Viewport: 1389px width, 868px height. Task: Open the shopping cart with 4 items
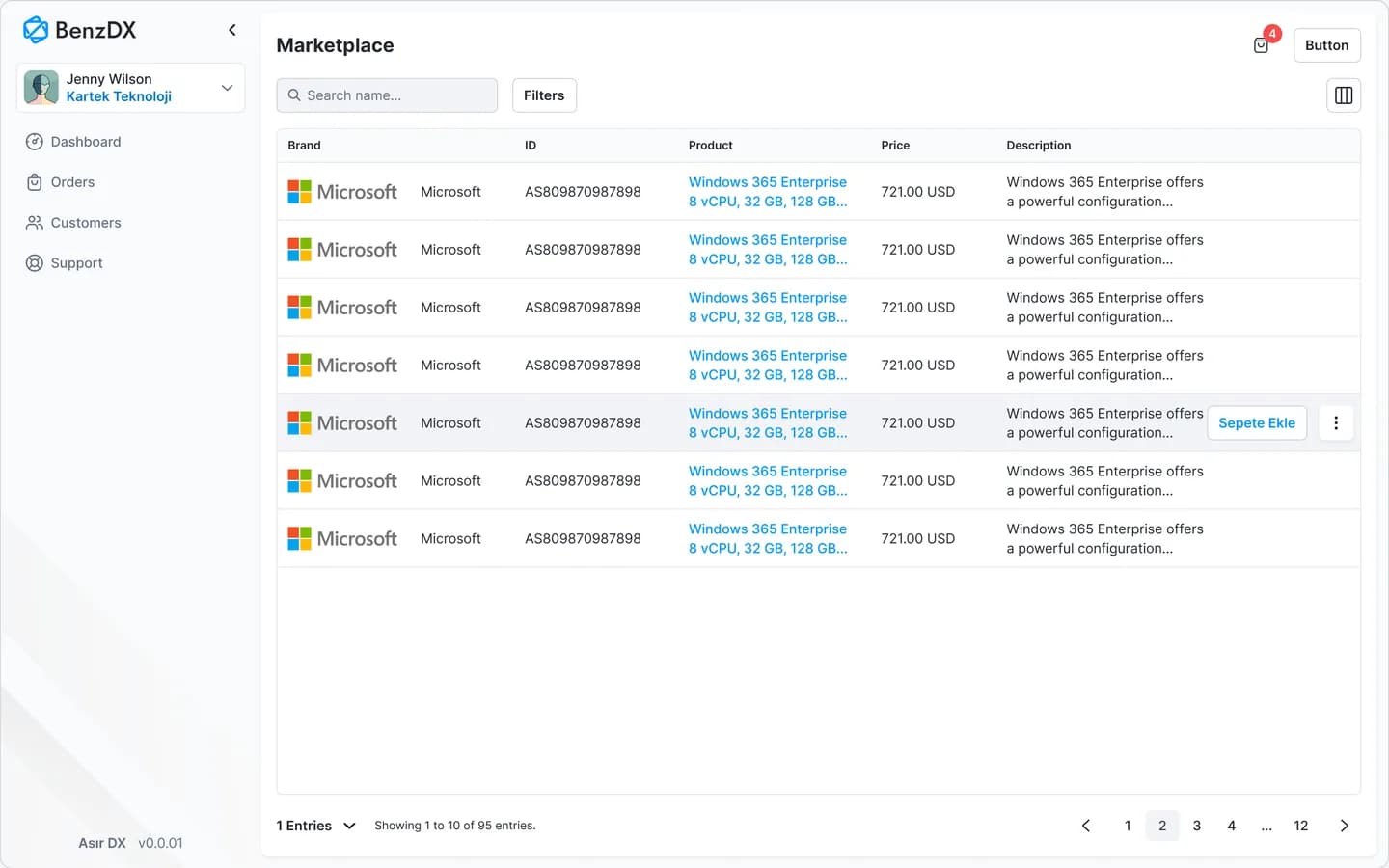1261,45
